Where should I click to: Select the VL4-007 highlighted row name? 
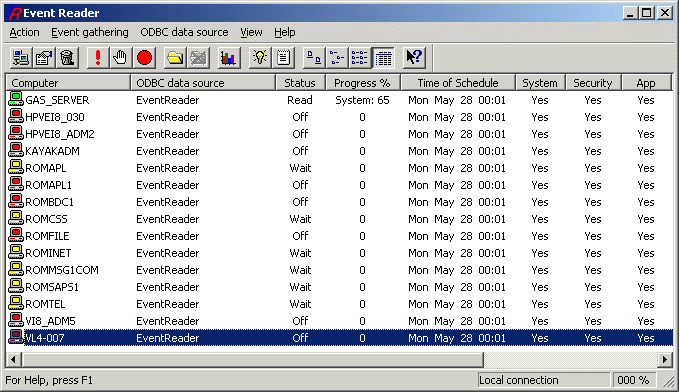point(45,338)
